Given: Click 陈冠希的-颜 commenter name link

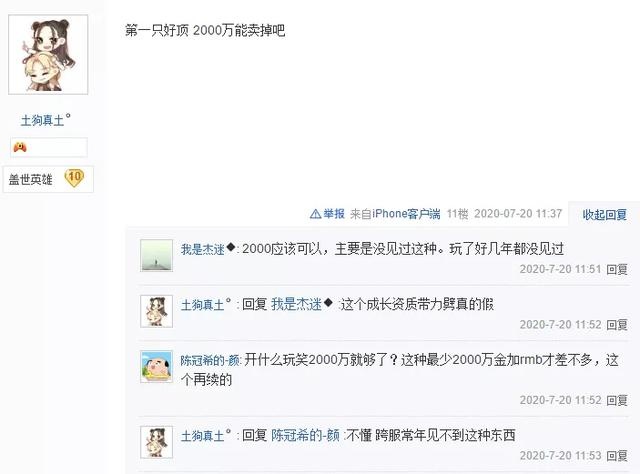Looking at the screenshot, I should [x=211, y=361].
